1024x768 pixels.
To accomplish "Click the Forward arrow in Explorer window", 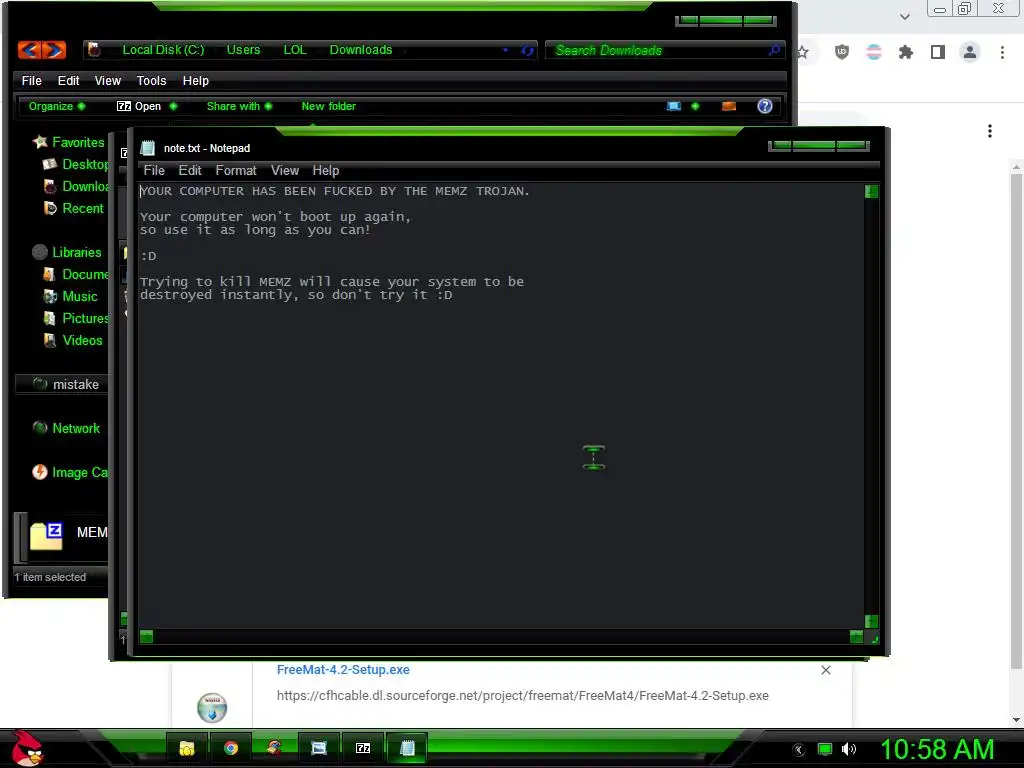I will [x=54, y=50].
